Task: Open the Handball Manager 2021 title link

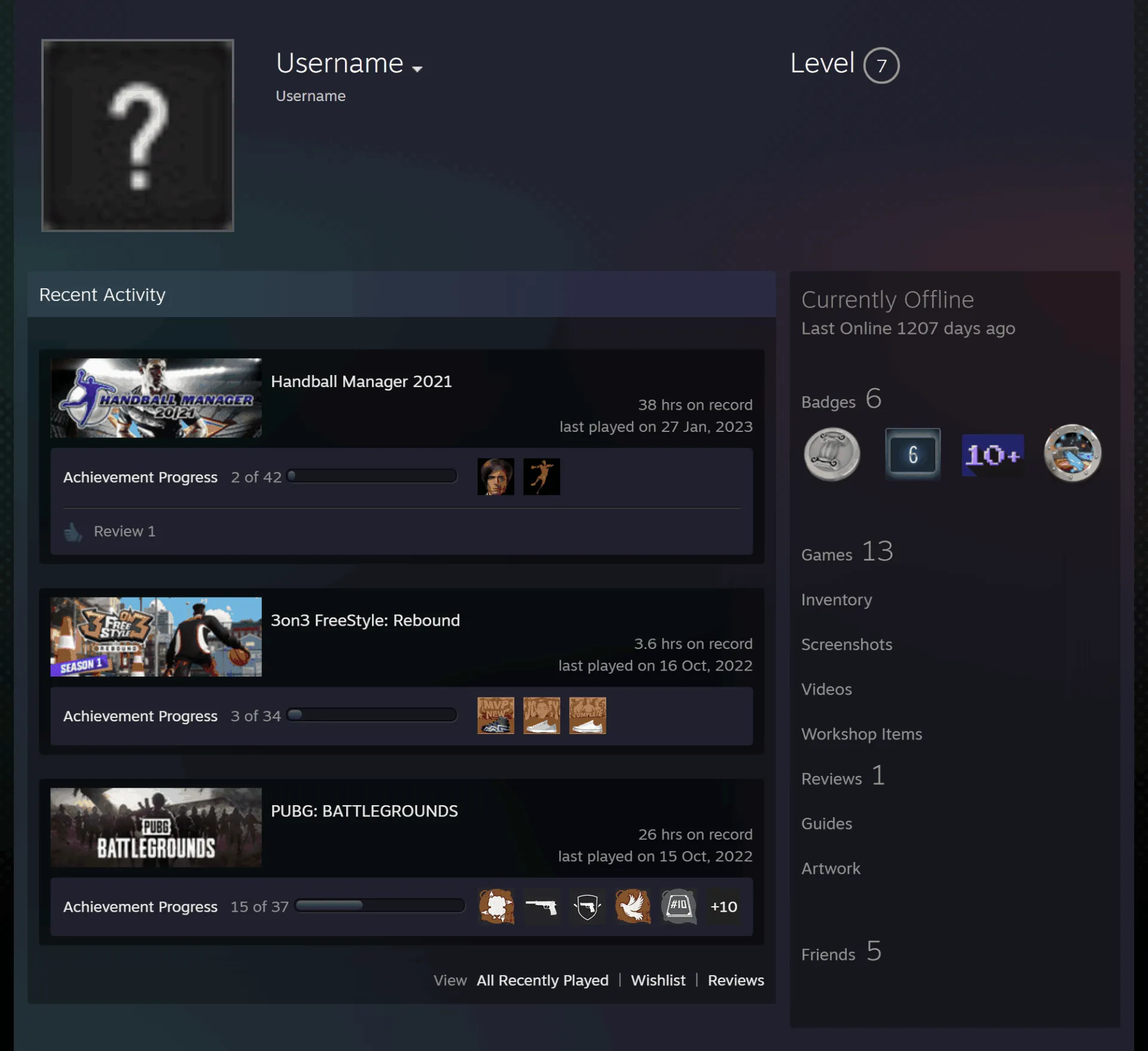Action: (x=361, y=382)
